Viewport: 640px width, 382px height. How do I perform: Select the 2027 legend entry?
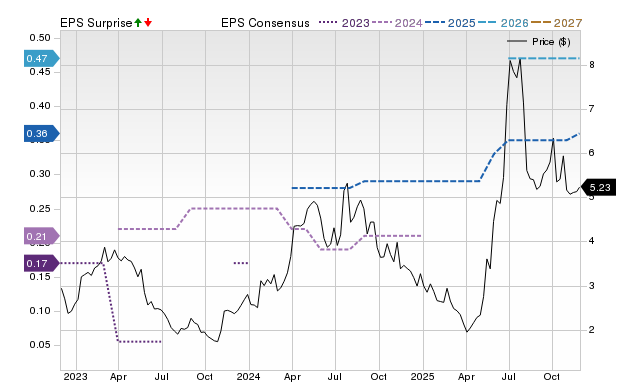(x=556, y=23)
